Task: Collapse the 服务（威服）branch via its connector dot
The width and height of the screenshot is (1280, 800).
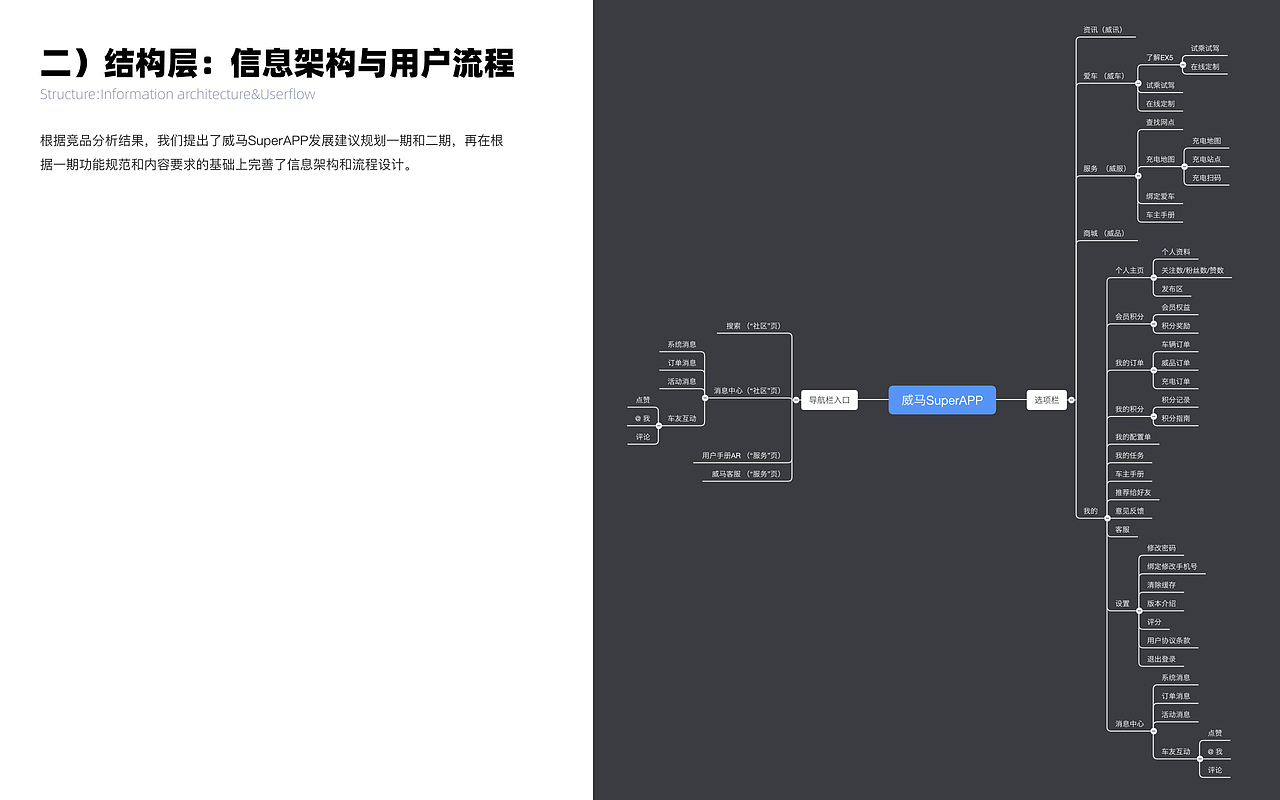Action: click(1138, 175)
